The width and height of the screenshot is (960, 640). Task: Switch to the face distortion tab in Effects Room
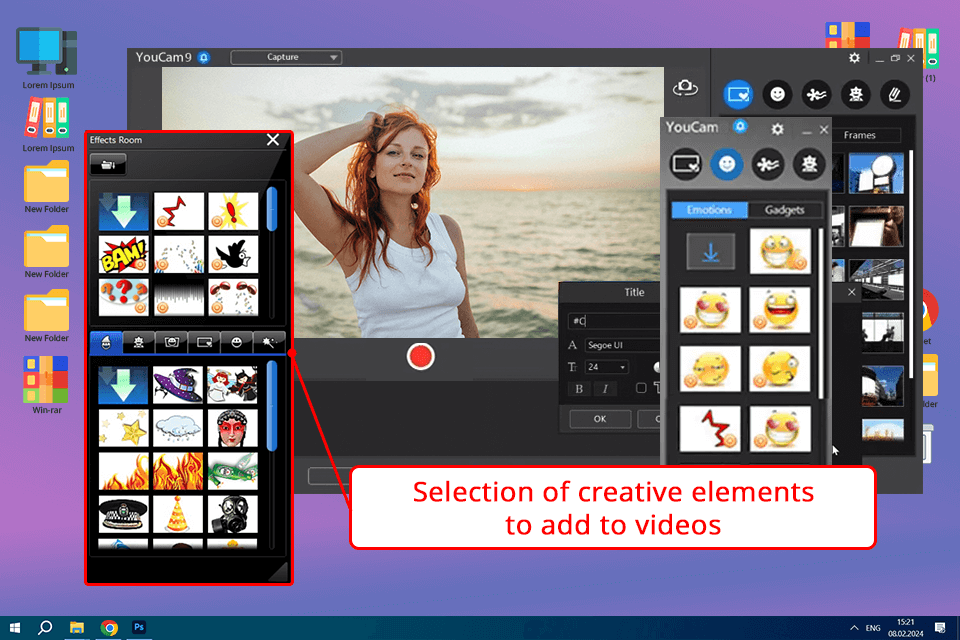[171, 342]
